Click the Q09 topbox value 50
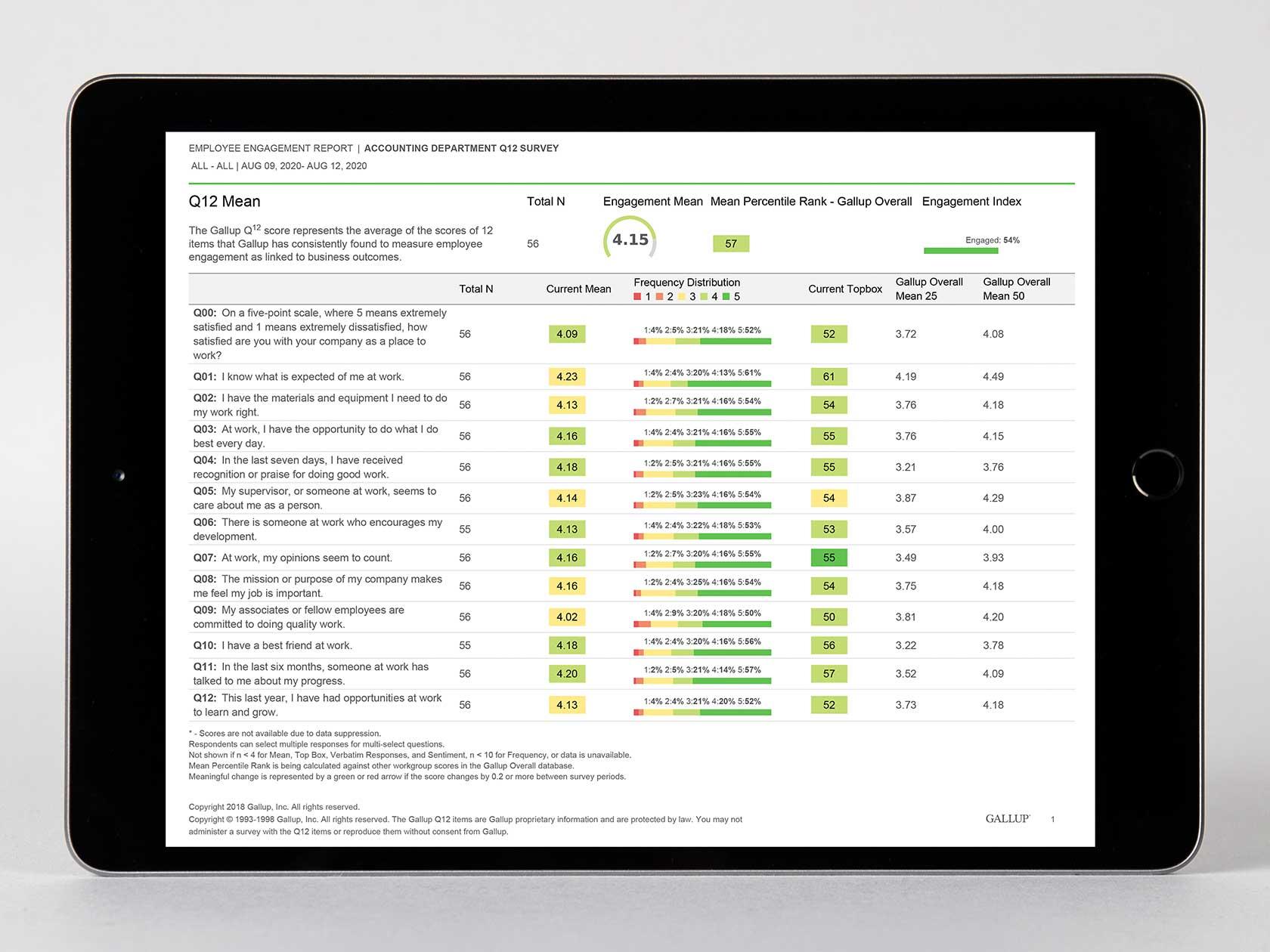Image resolution: width=1270 pixels, height=952 pixels. 829,617
